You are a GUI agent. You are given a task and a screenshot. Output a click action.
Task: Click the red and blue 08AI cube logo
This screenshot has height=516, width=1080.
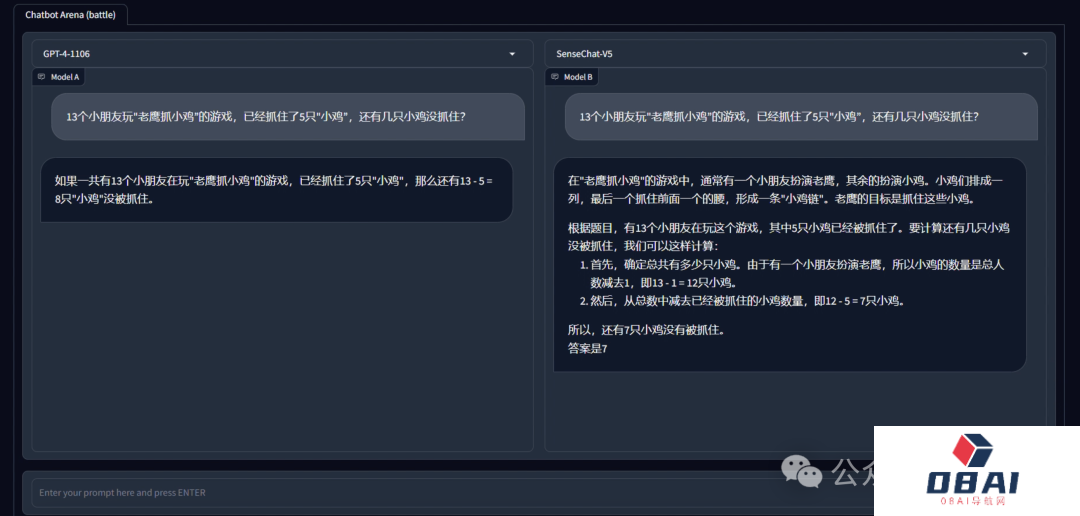pyautogui.click(x=972, y=452)
